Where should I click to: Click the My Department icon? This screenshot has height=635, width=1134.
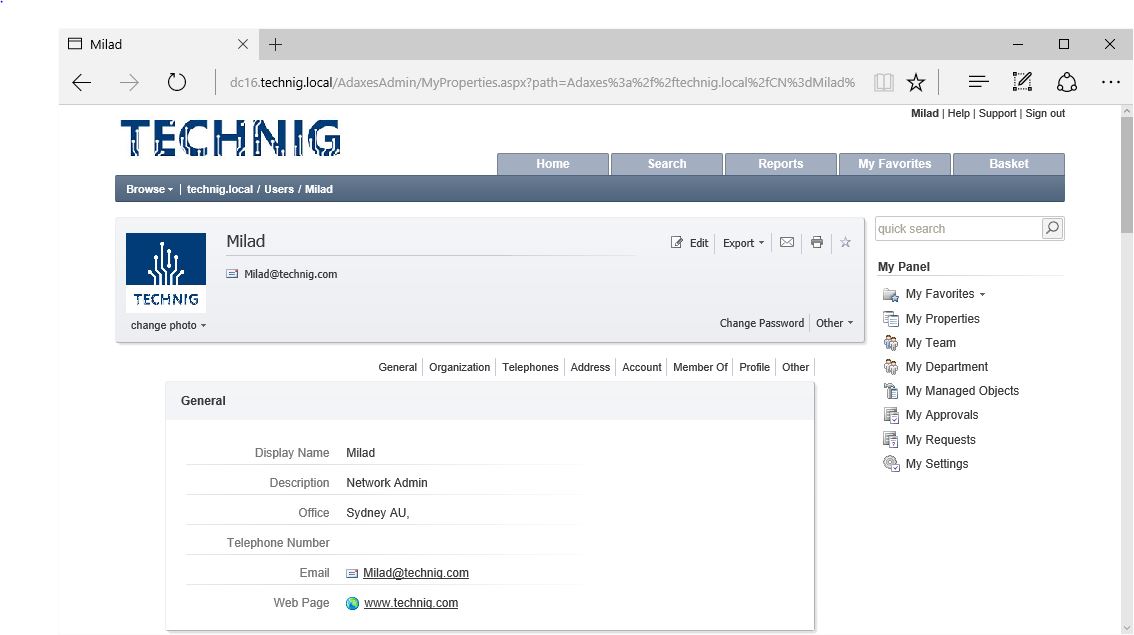point(890,367)
